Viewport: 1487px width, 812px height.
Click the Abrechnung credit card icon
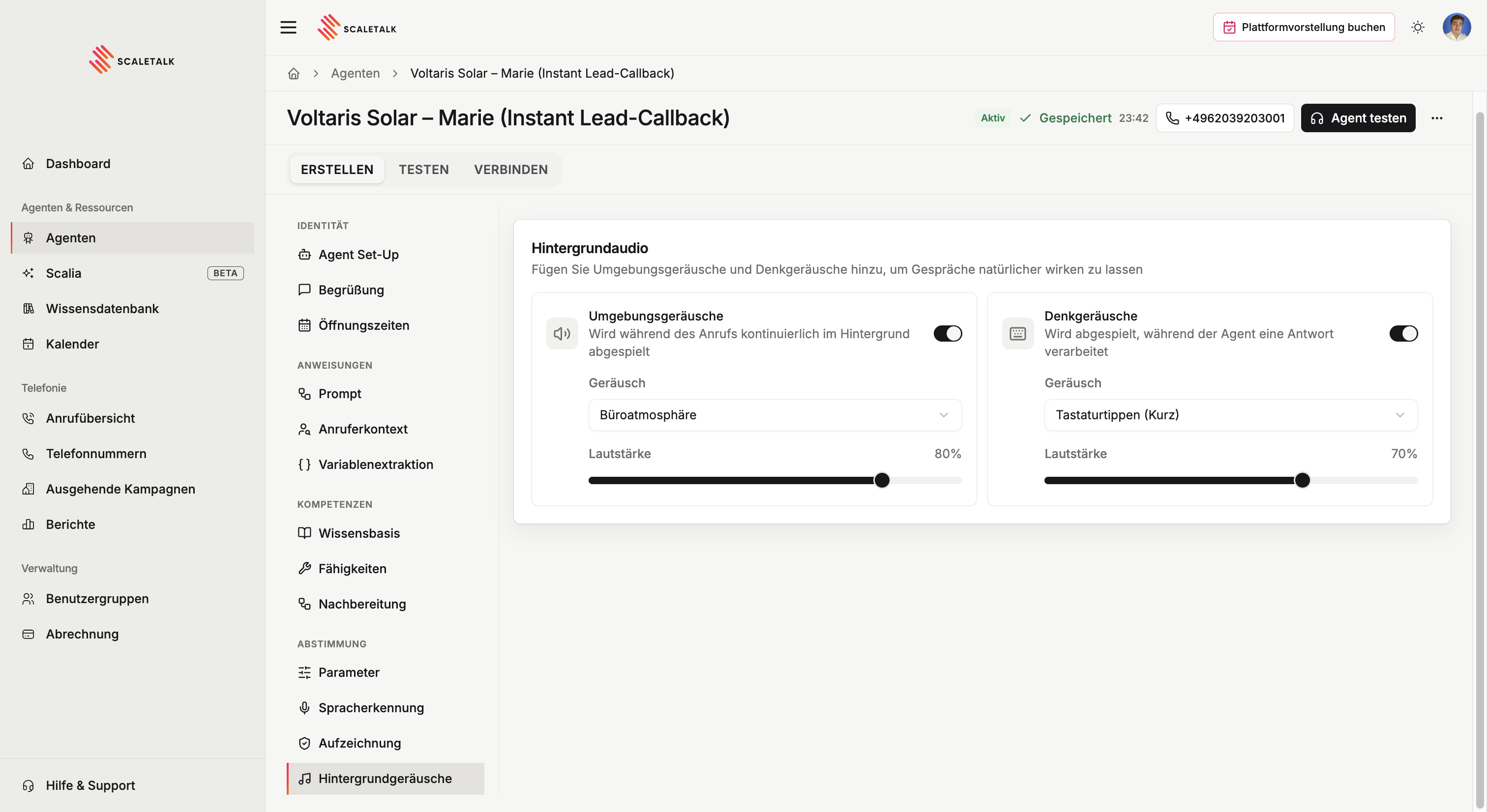29,634
